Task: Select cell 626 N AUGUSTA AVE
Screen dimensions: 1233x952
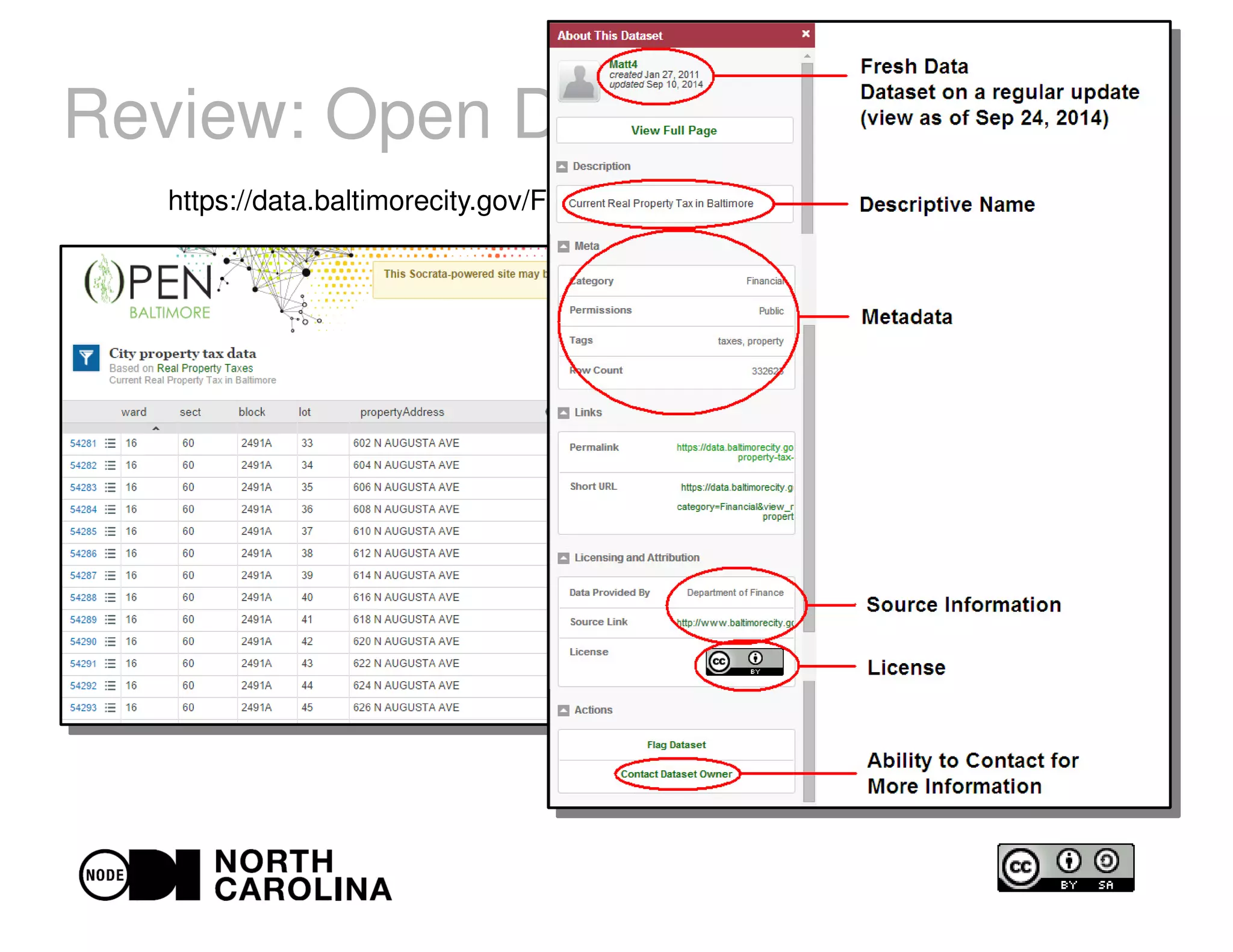Action: 406,708
